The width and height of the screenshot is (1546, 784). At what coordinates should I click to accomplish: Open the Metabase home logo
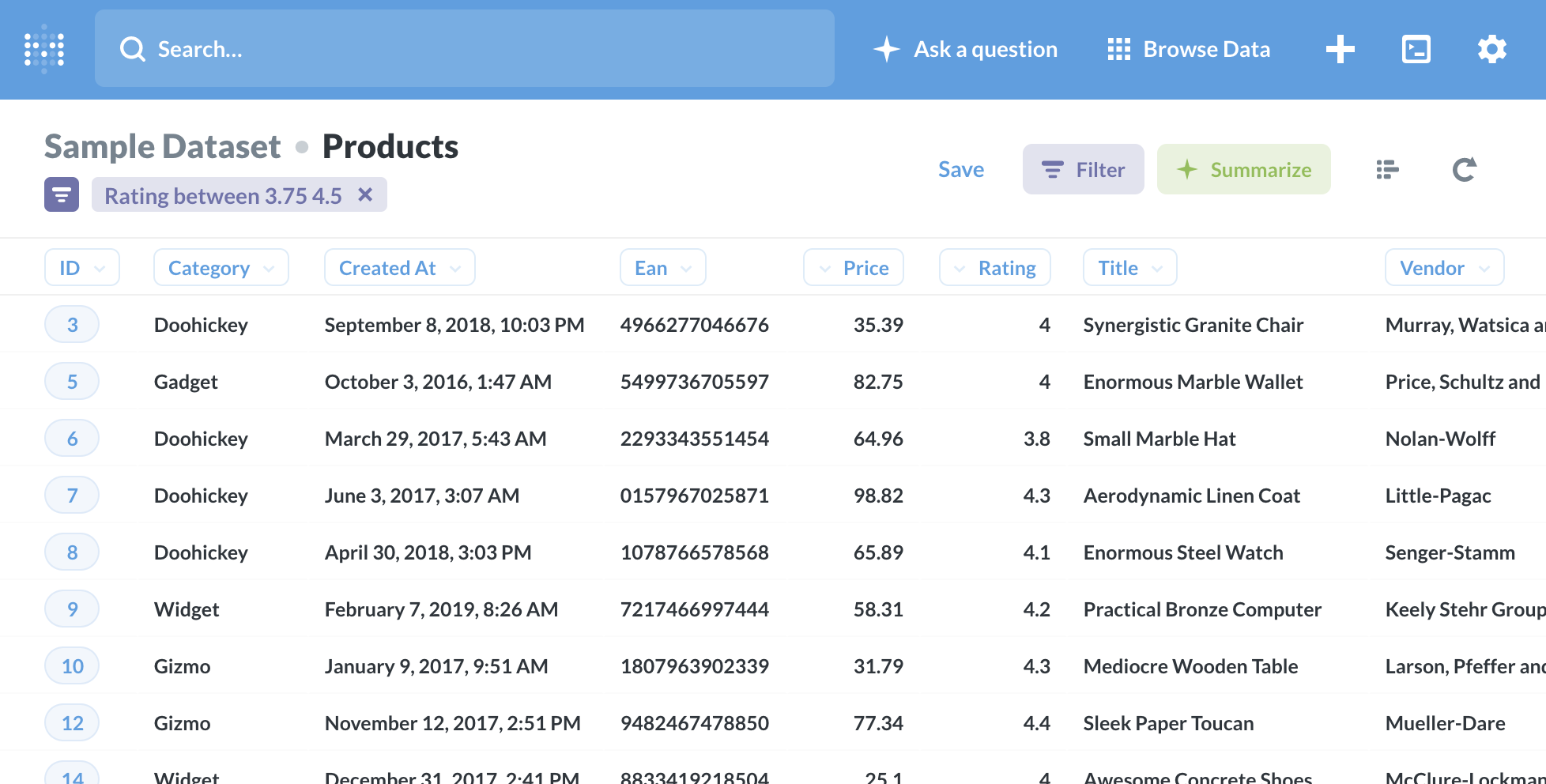[44, 49]
